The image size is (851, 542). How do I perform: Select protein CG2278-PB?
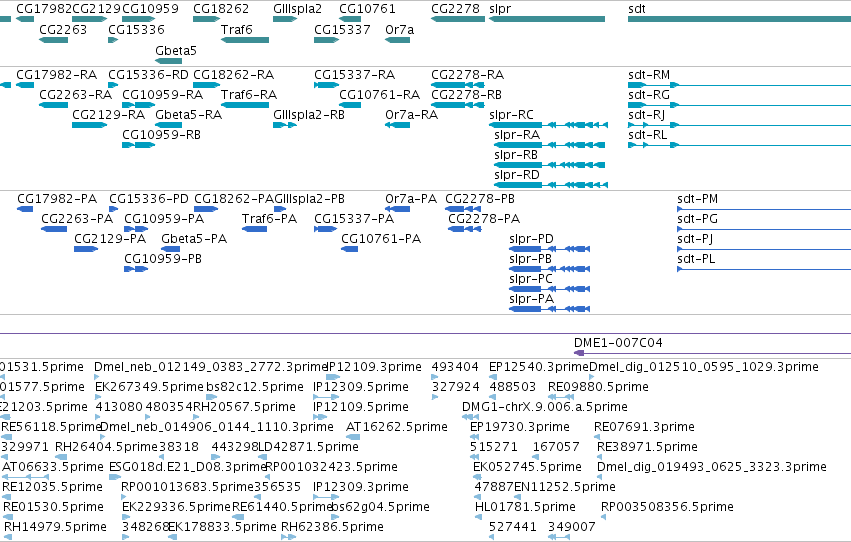463,209
